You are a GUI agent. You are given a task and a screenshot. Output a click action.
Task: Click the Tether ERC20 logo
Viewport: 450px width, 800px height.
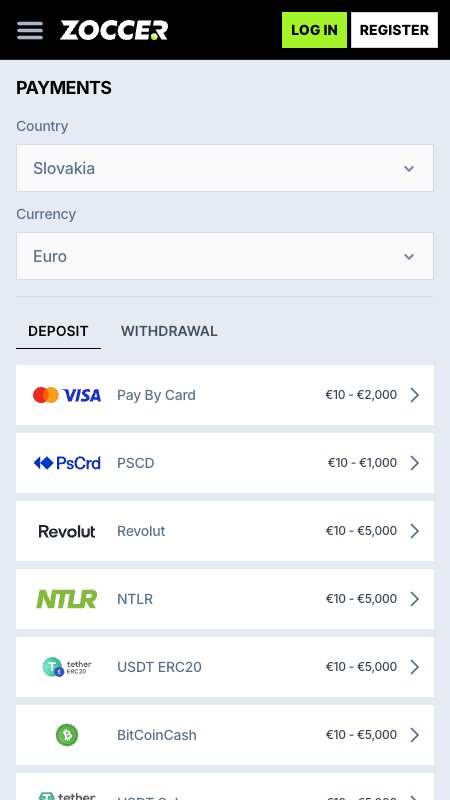pyautogui.click(x=67, y=667)
